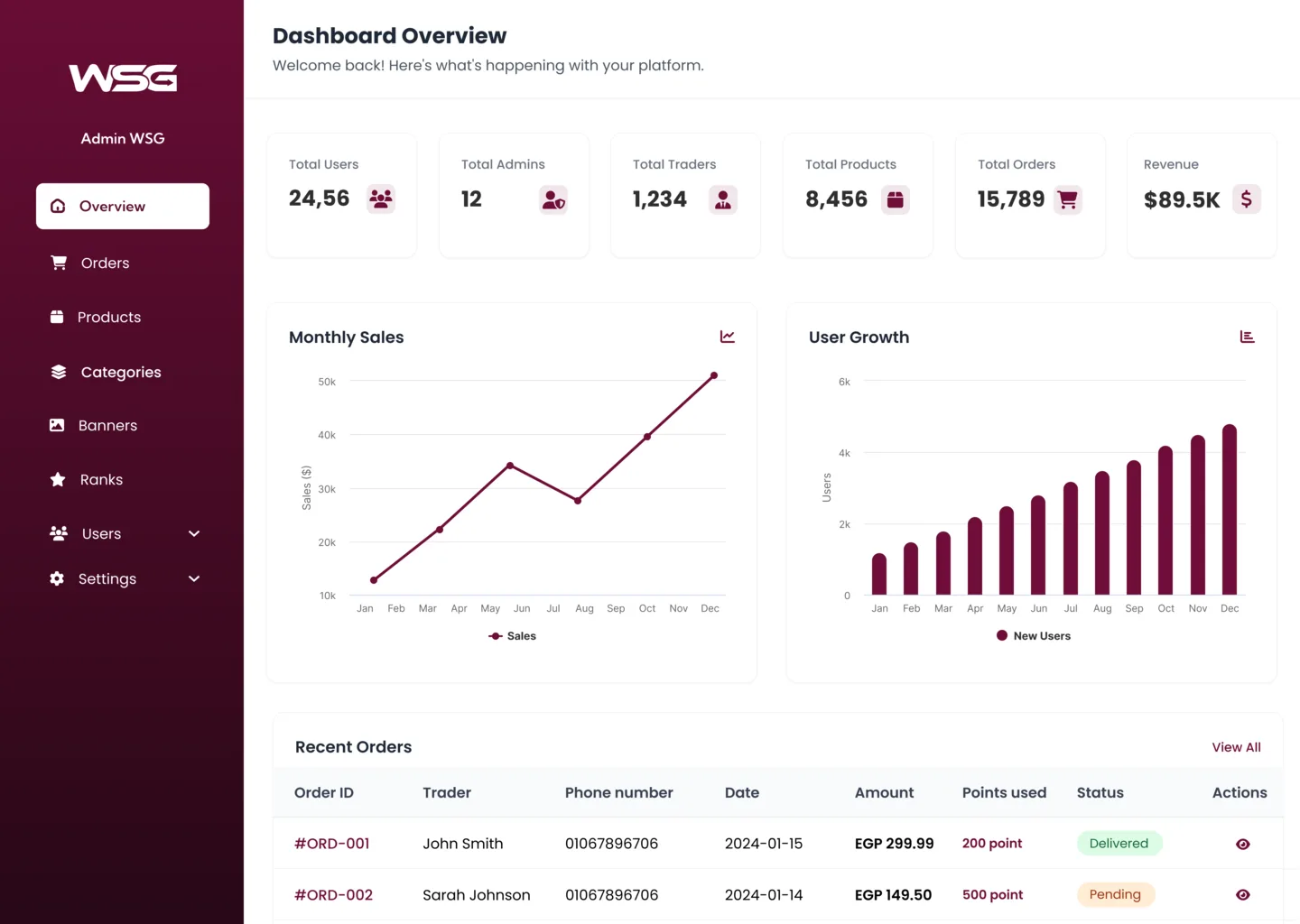View details of order #ORD-002 via eye icon
This screenshot has height=924, width=1300.
[x=1243, y=895]
